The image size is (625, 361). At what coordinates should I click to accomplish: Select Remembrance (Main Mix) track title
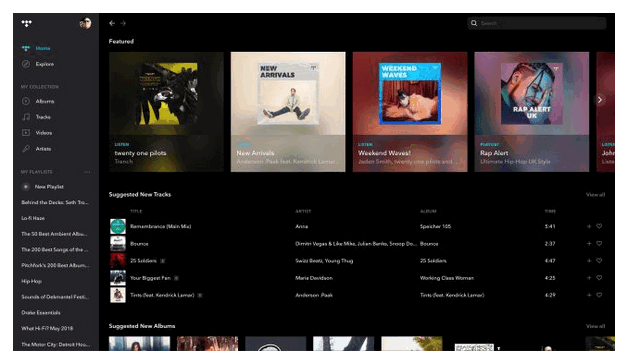click(161, 226)
